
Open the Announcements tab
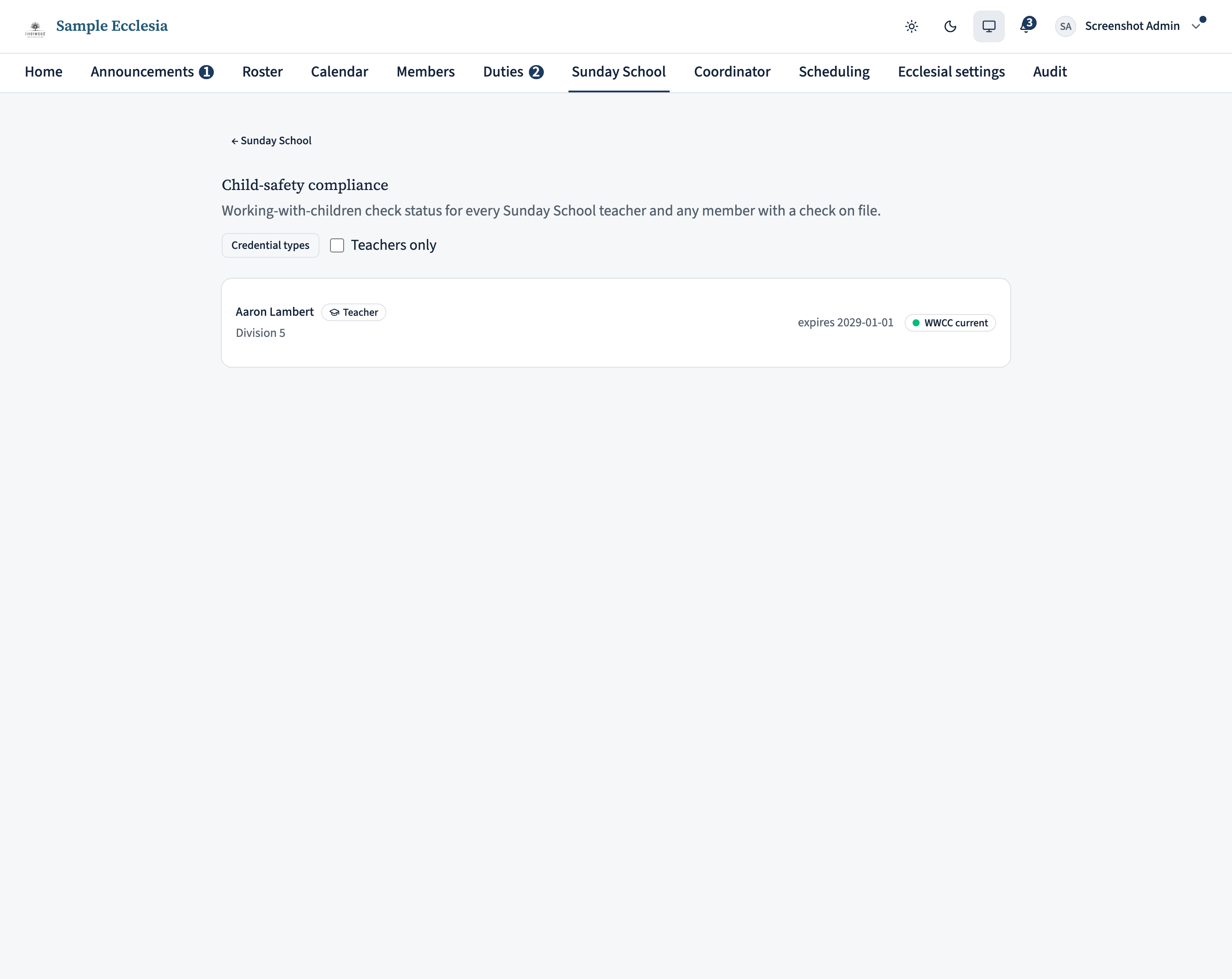152,71
